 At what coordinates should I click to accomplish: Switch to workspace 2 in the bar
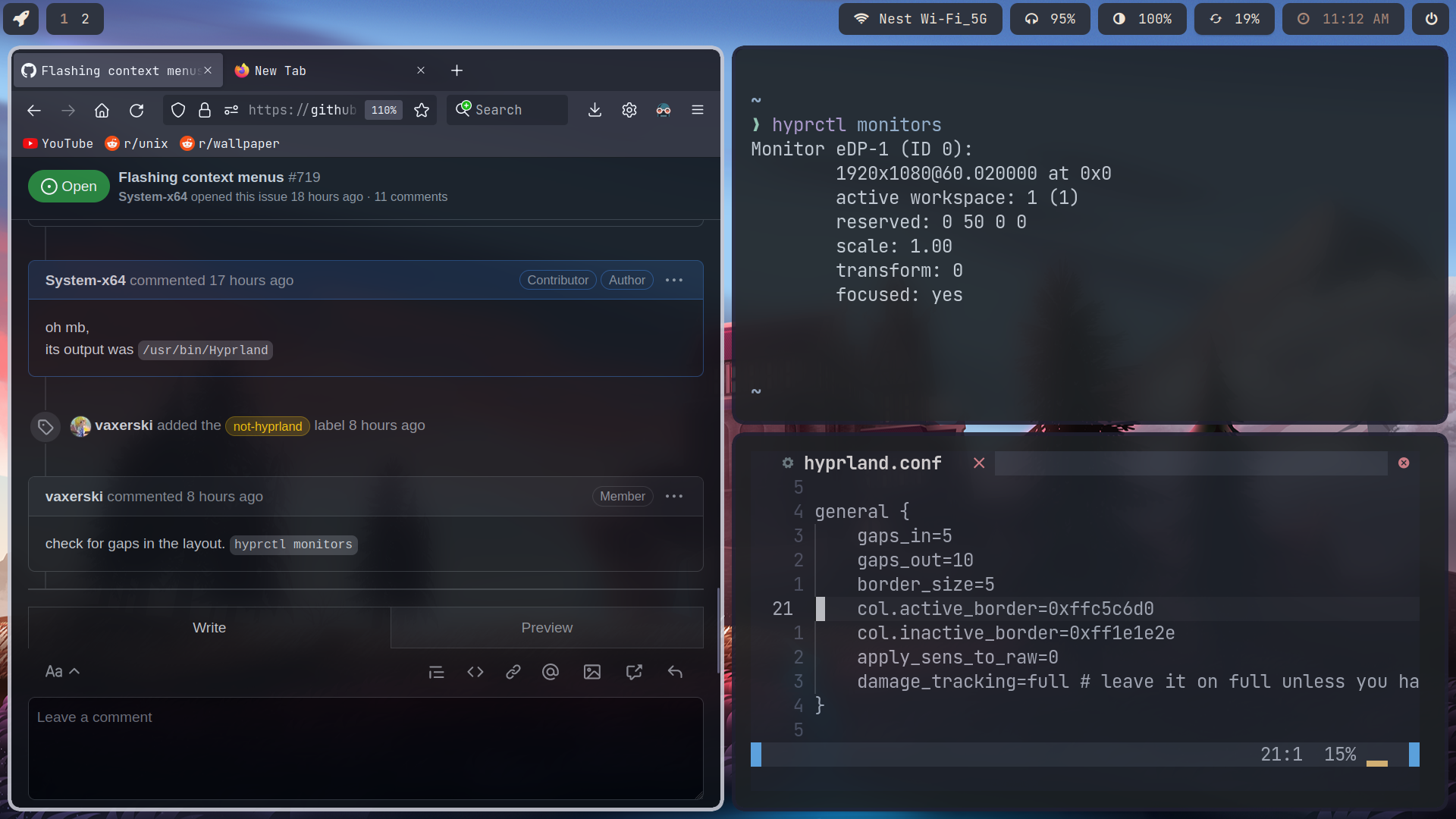tap(85, 19)
